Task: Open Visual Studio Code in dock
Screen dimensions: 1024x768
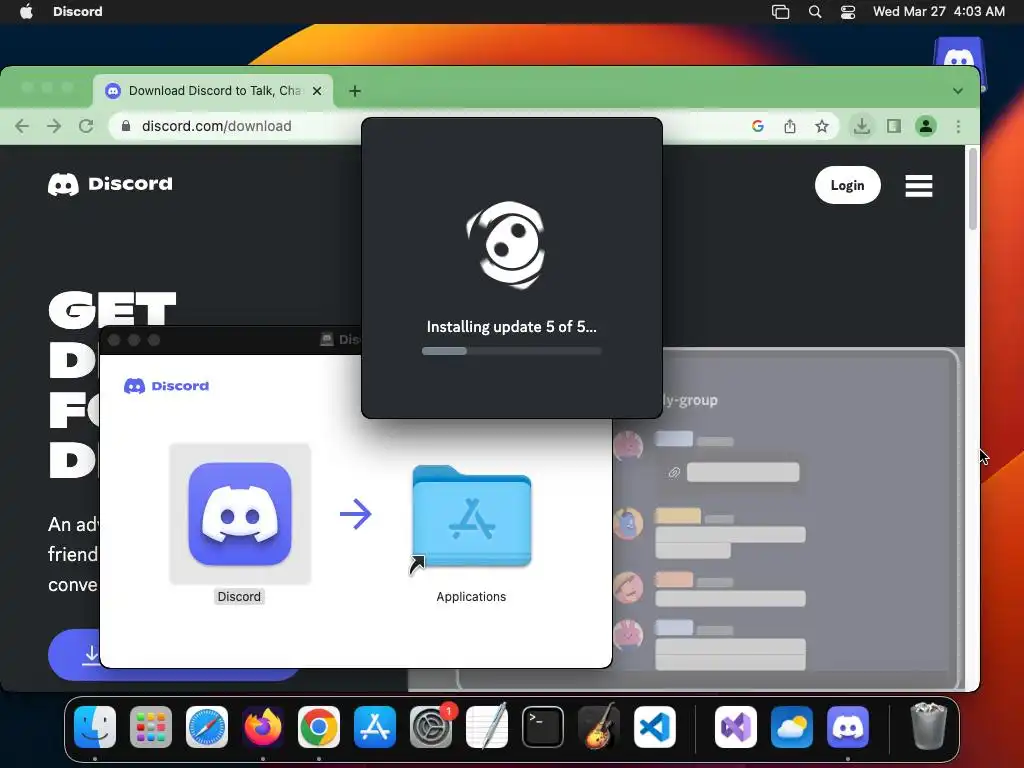Action: click(655, 727)
